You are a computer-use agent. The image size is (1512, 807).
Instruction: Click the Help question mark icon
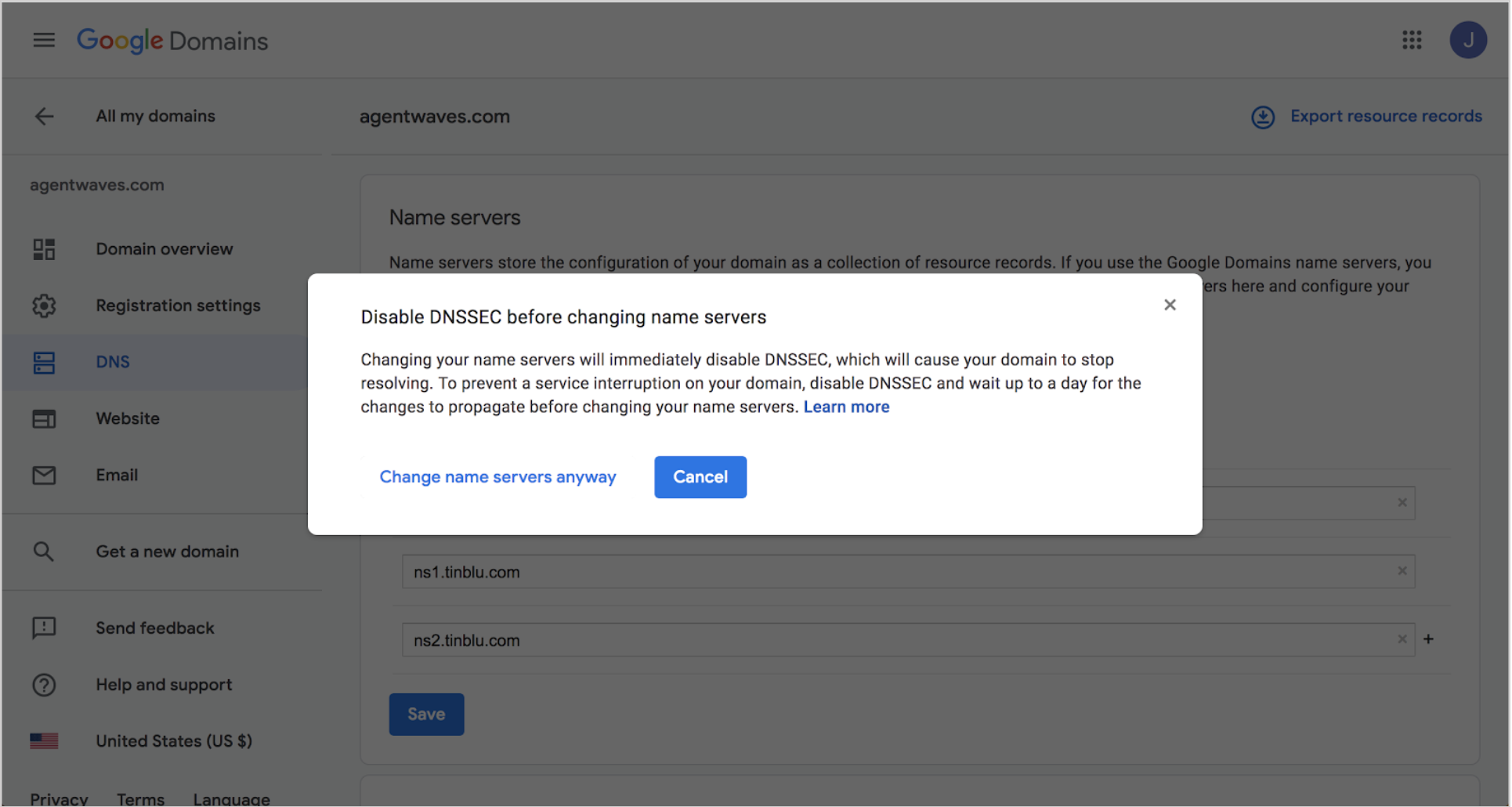pyautogui.click(x=44, y=685)
